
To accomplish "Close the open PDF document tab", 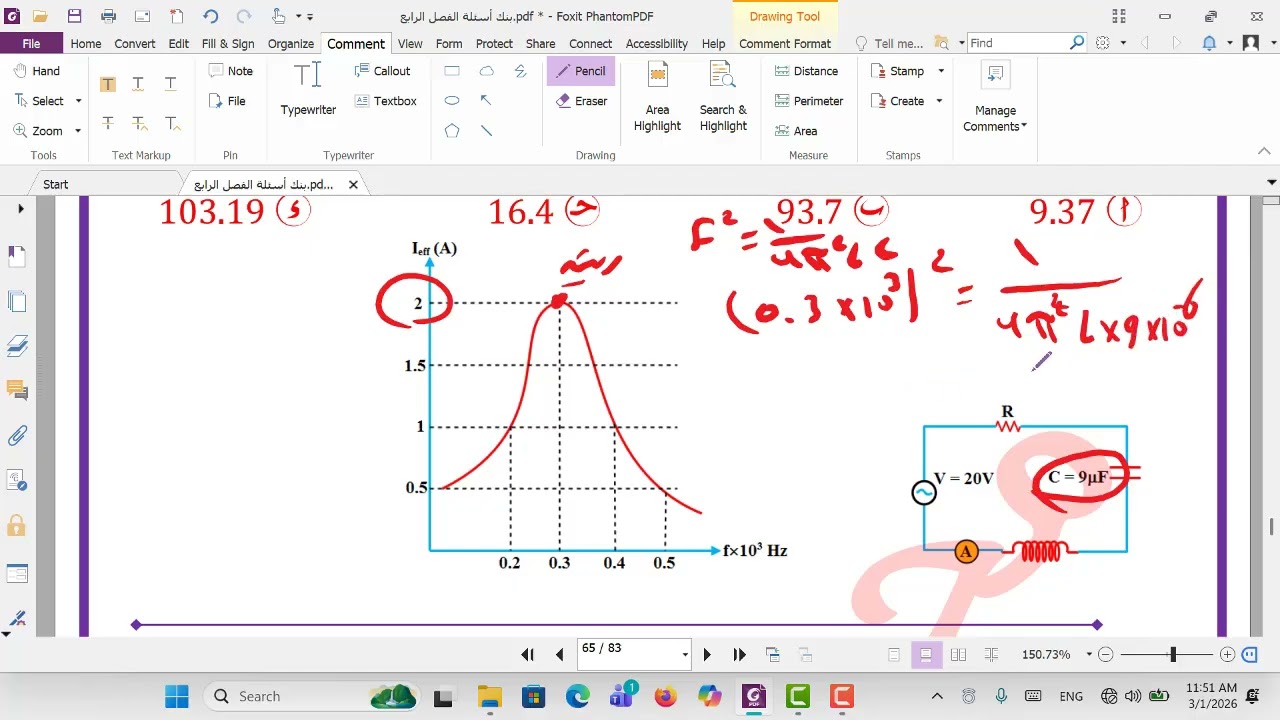I will pos(353,184).
